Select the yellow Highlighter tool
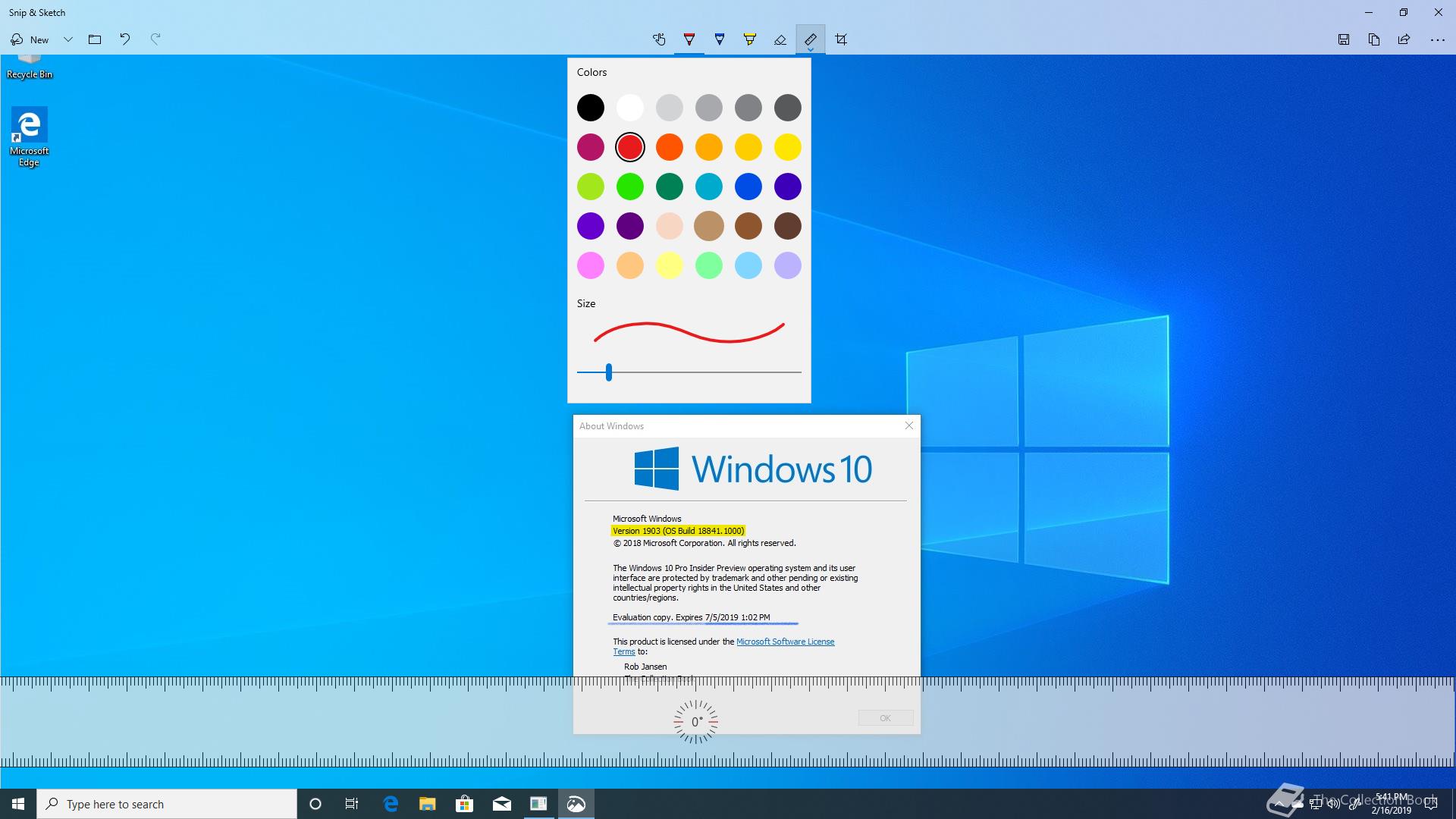This screenshot has height=819, width=1456. (x=750, y=39)
